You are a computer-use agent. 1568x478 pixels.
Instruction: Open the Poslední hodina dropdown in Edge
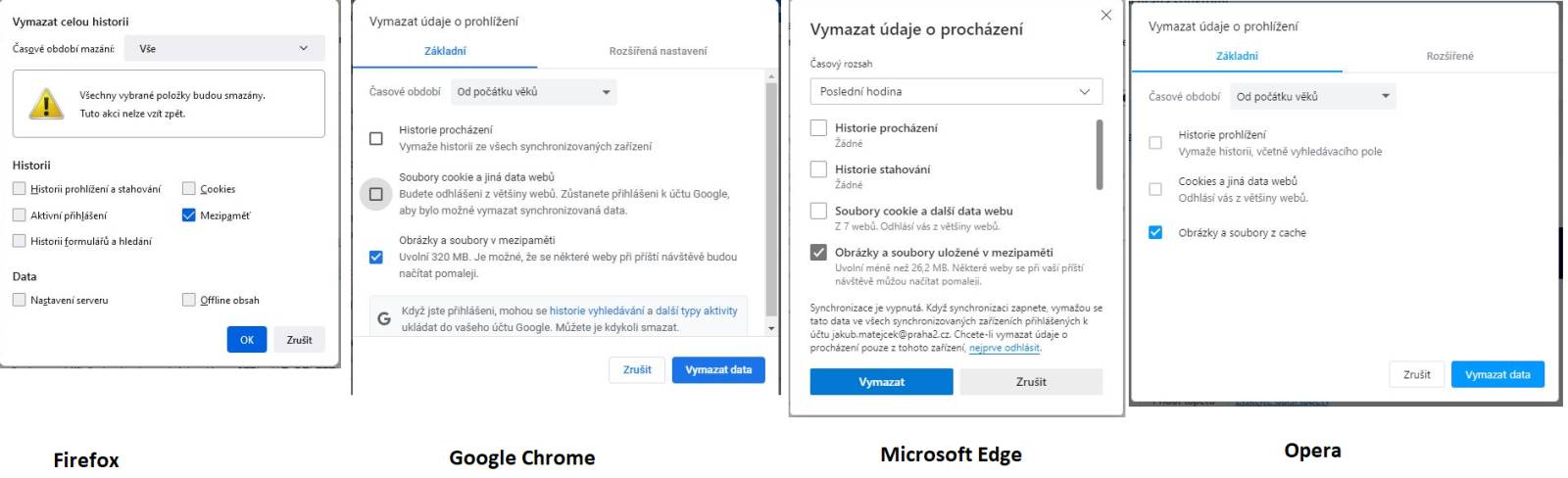pyautogui.click(x=955, y=91)
